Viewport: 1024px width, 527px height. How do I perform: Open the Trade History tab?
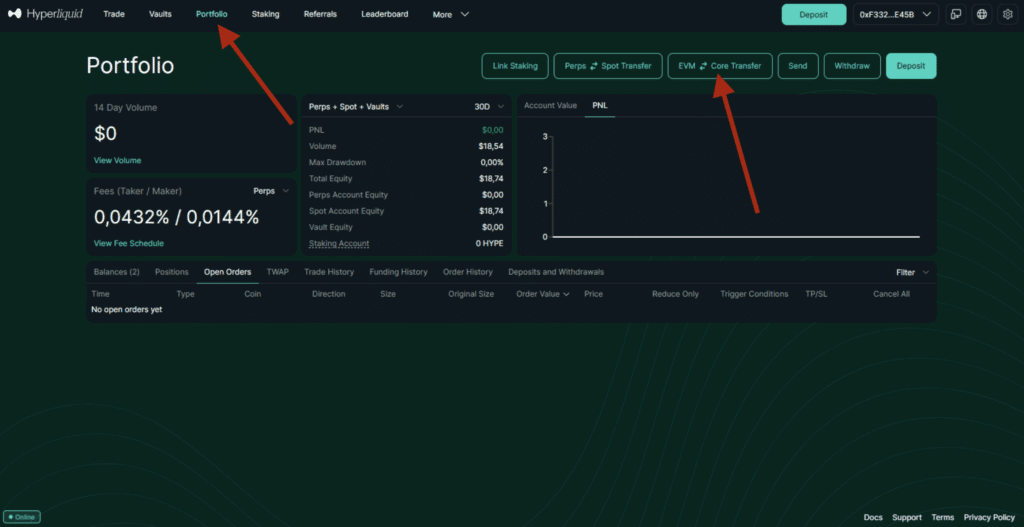coord(329,272)
